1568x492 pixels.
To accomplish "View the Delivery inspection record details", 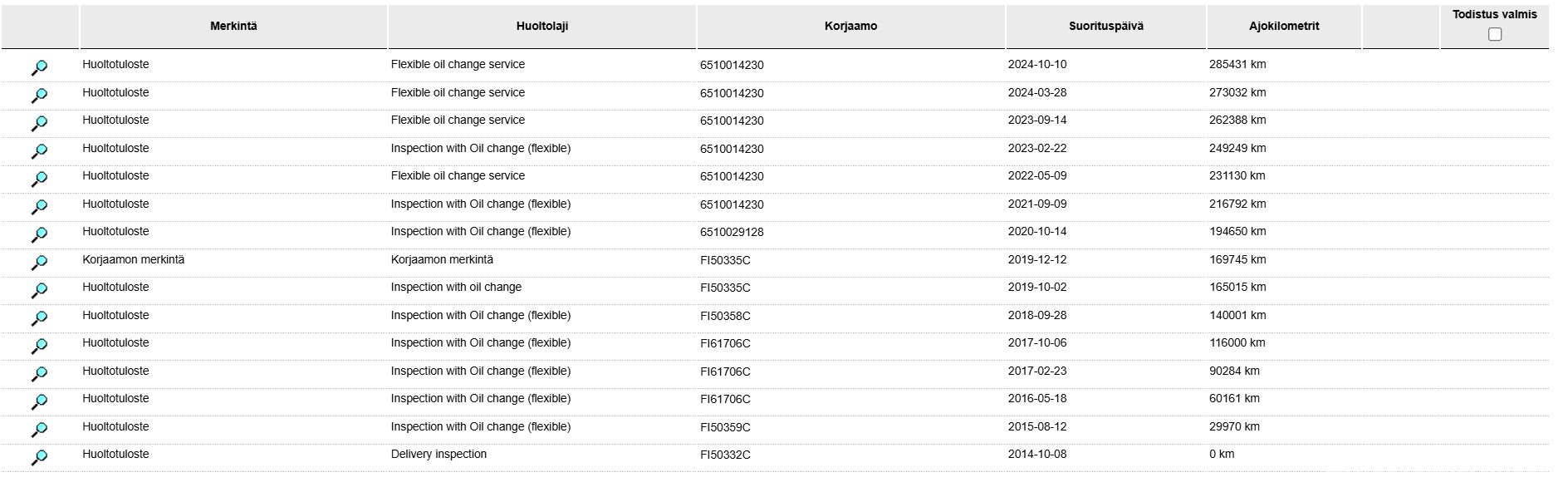I will click(x=39, y=458).
